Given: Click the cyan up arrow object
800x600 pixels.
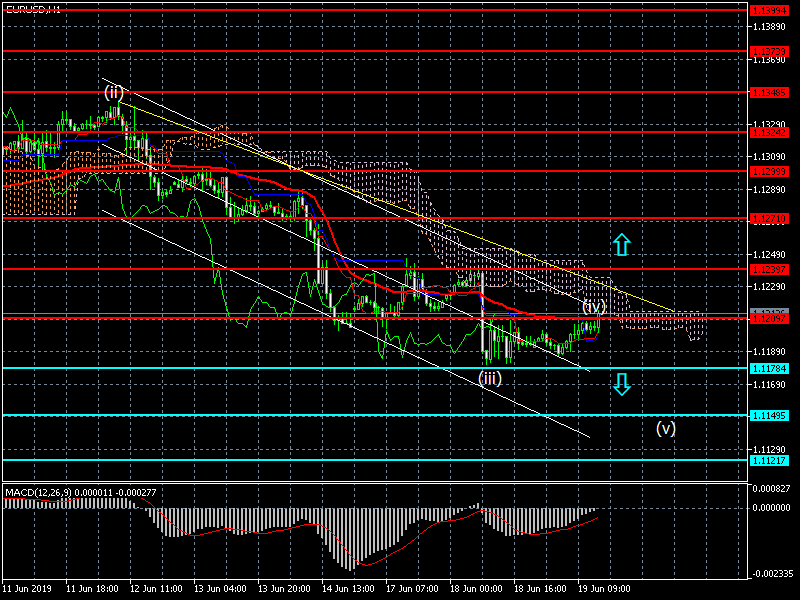Looking at the screenshot, I should click(x=621, y=244).
